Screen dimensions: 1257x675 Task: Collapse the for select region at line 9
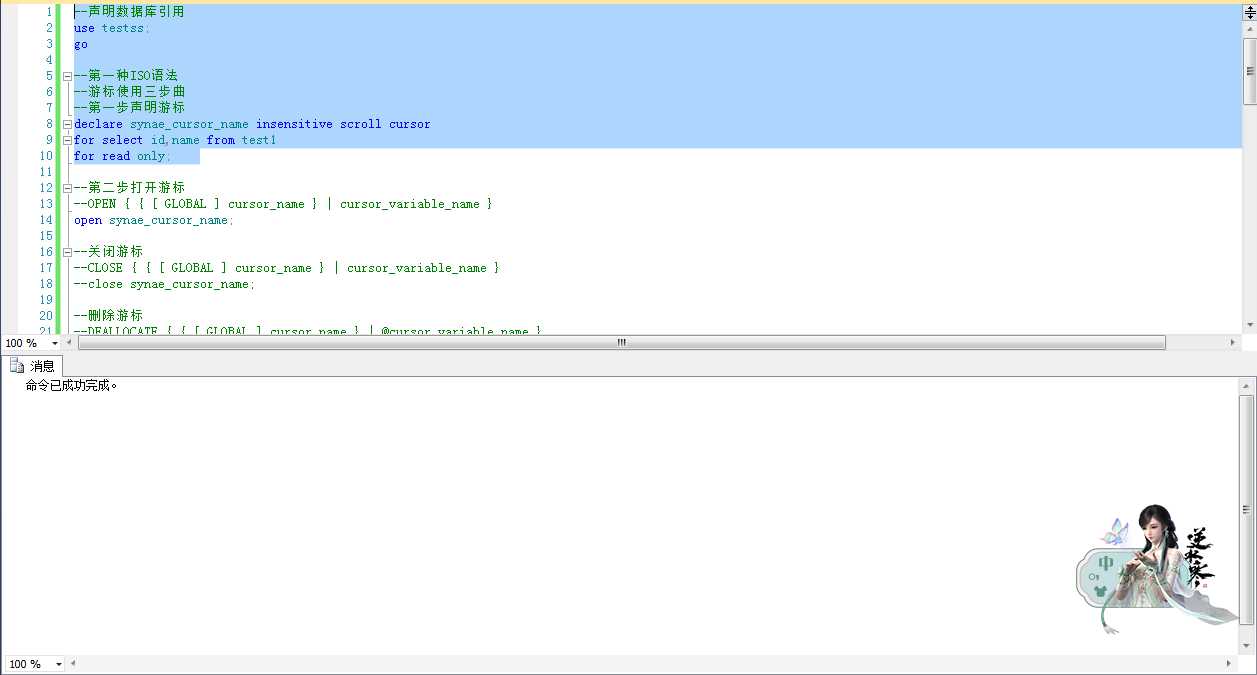coord(67,140)
